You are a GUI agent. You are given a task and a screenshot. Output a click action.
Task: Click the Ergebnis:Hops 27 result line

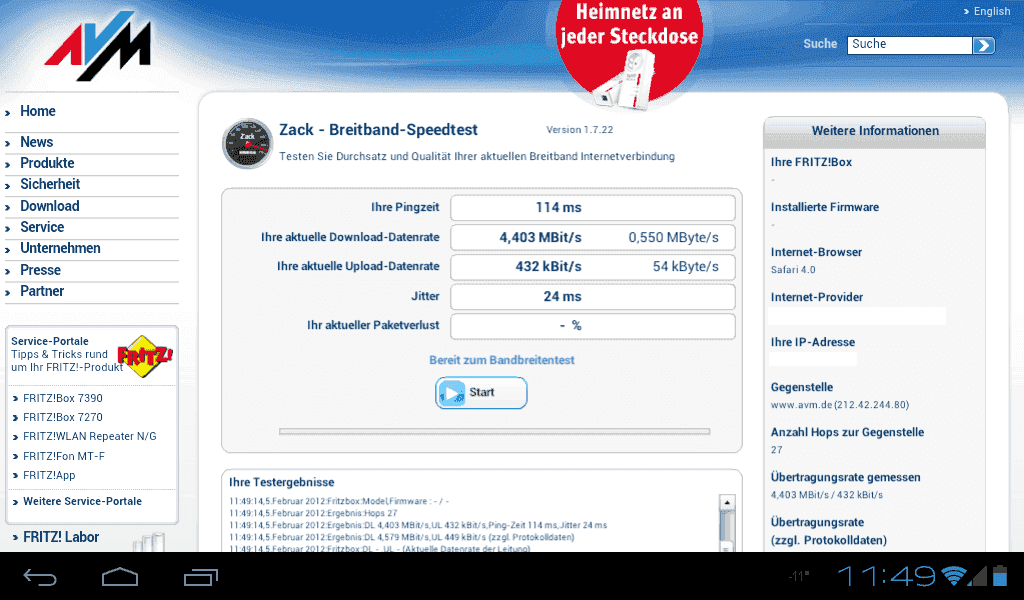pyautogui.click(x=313, y=513)
